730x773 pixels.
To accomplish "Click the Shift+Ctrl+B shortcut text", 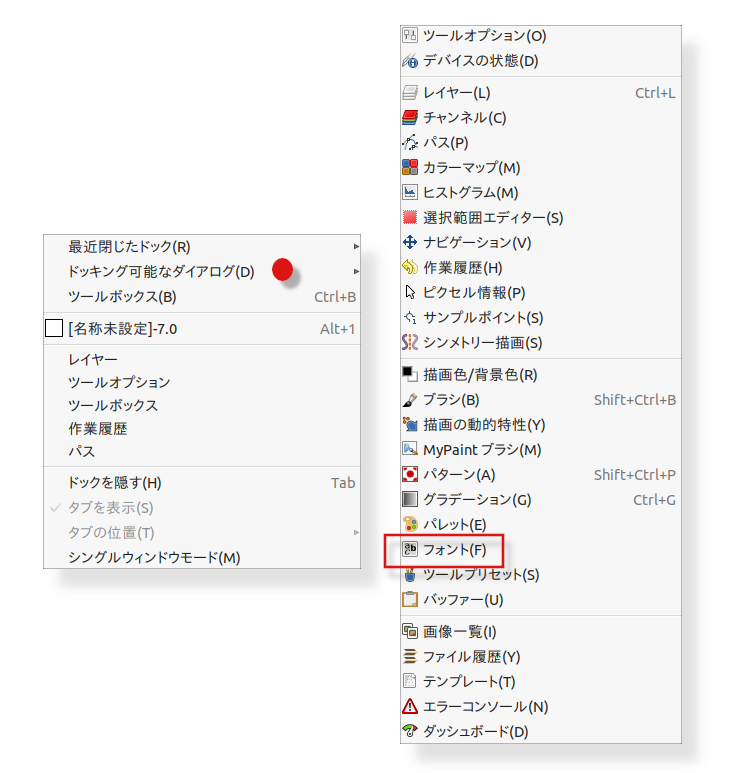I will [x=635, y=400].
